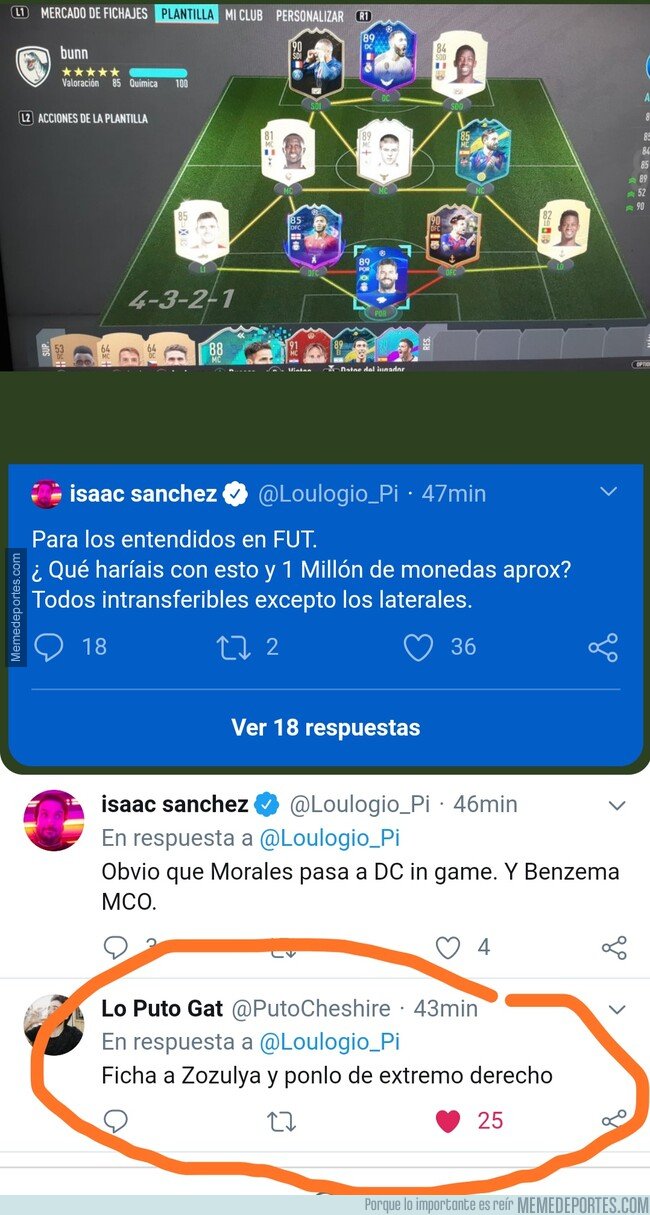
Task: Click reply icon on isaac sanchez's main tweet
Action: tap(48, 647)
